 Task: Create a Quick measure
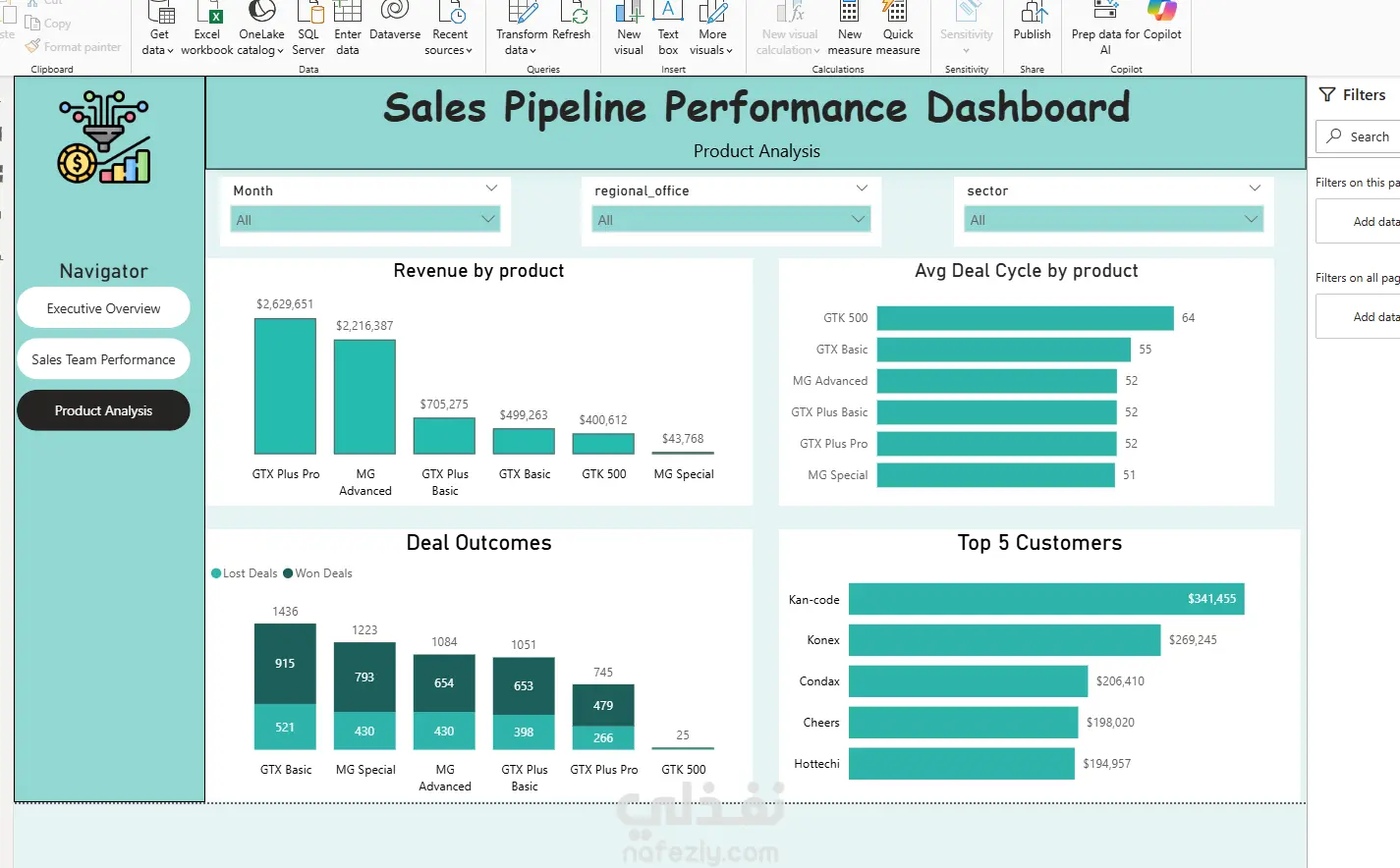pos(898,28)
